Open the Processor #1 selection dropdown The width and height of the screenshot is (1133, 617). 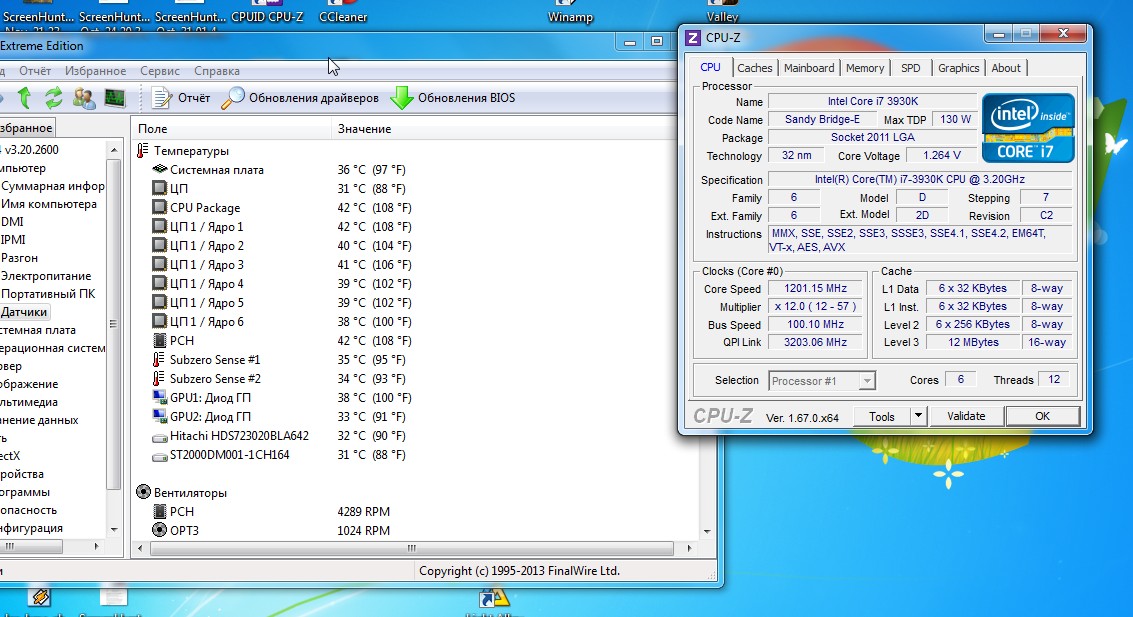(822, 380)
